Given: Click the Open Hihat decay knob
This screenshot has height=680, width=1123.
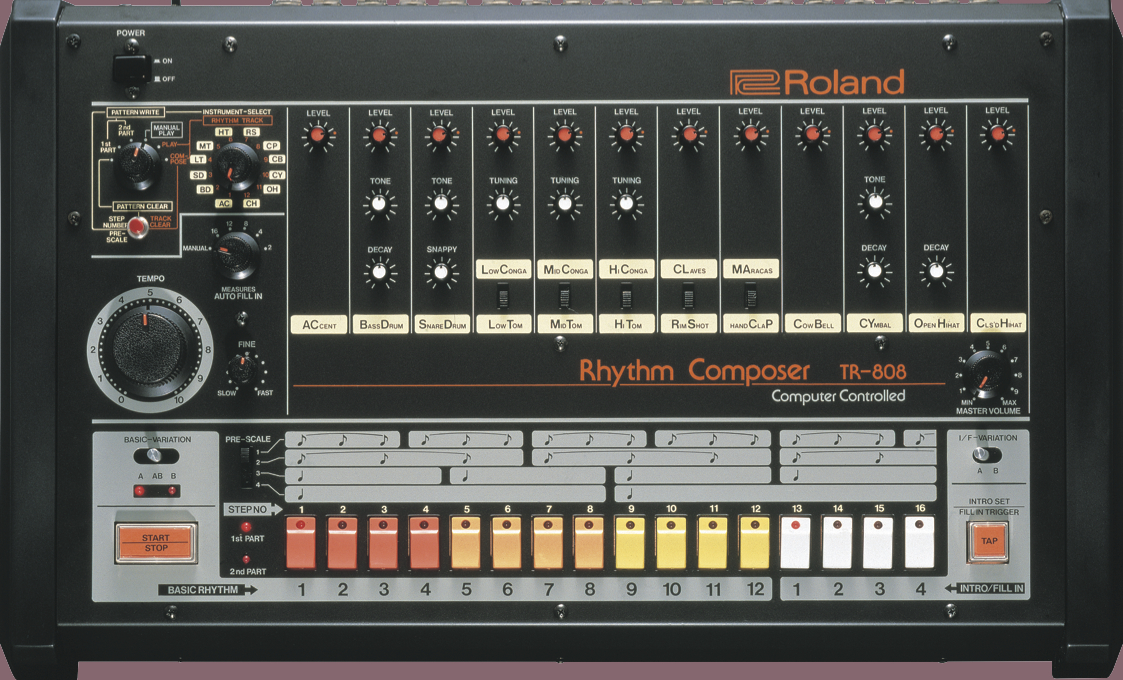Looking at the screenshot, I should coord(936,271).
